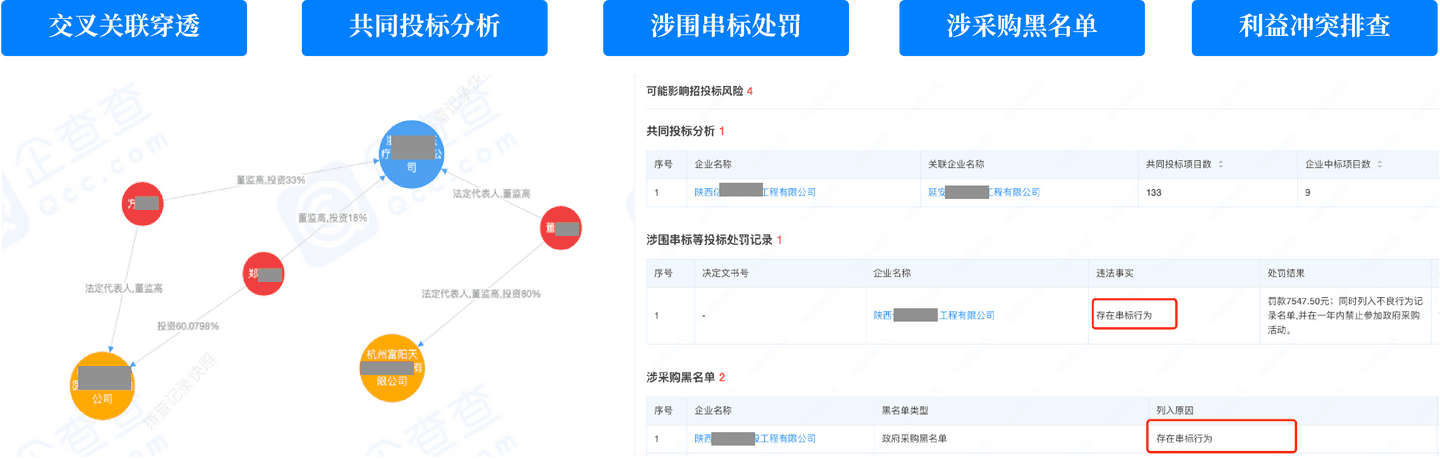Click the 黑名单类型 column header
The height and width of the screenshot is (459, 1440).
coord(904,410)
